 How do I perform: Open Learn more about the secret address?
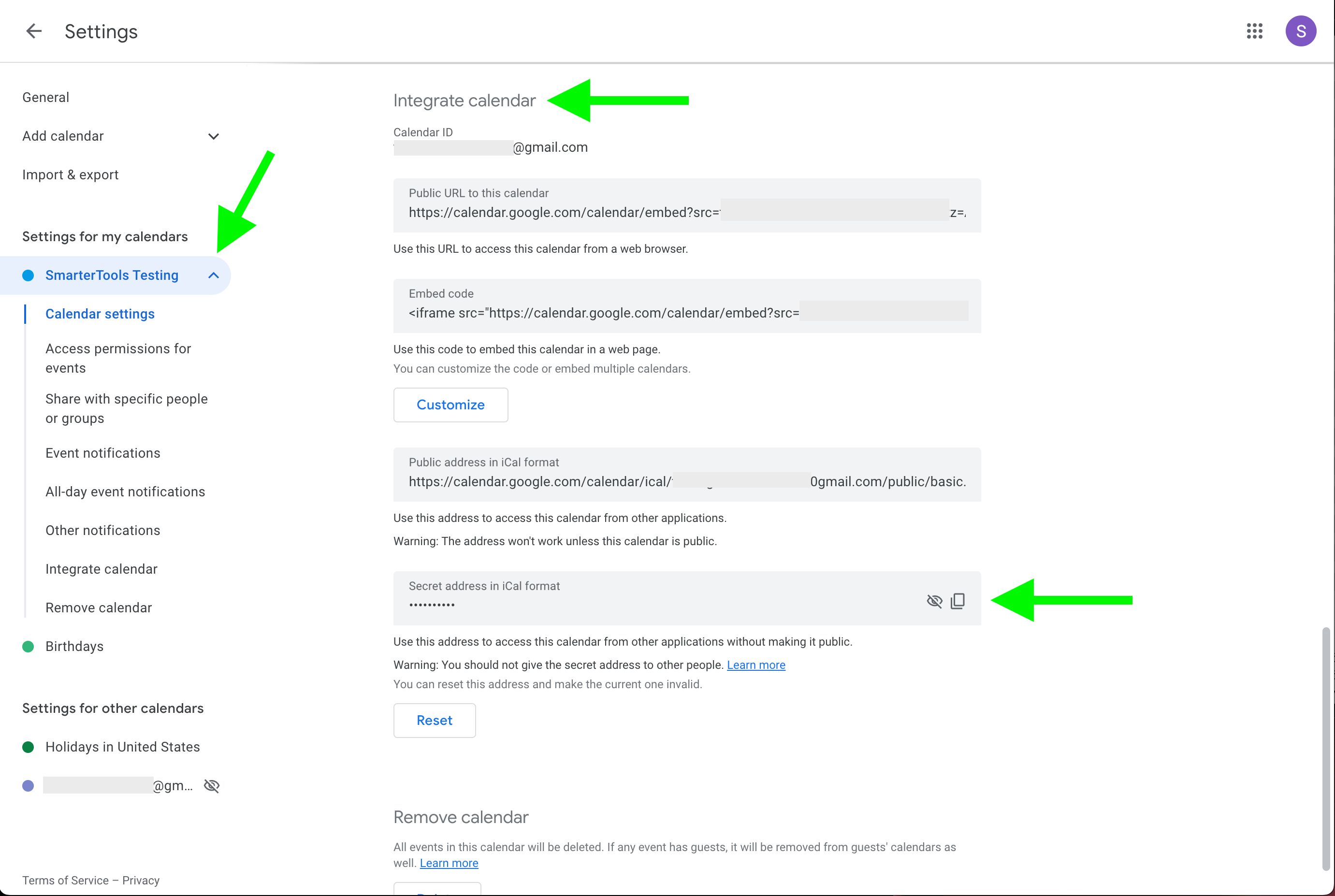point(755,665)
